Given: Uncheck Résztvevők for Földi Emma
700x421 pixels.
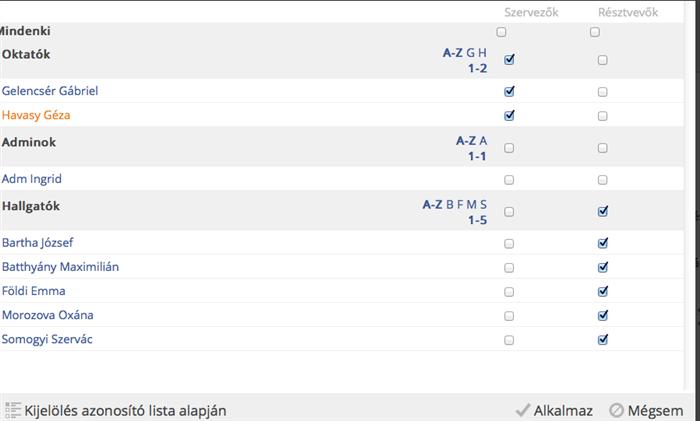Looking at the screenshot, I should click(603, 291).
